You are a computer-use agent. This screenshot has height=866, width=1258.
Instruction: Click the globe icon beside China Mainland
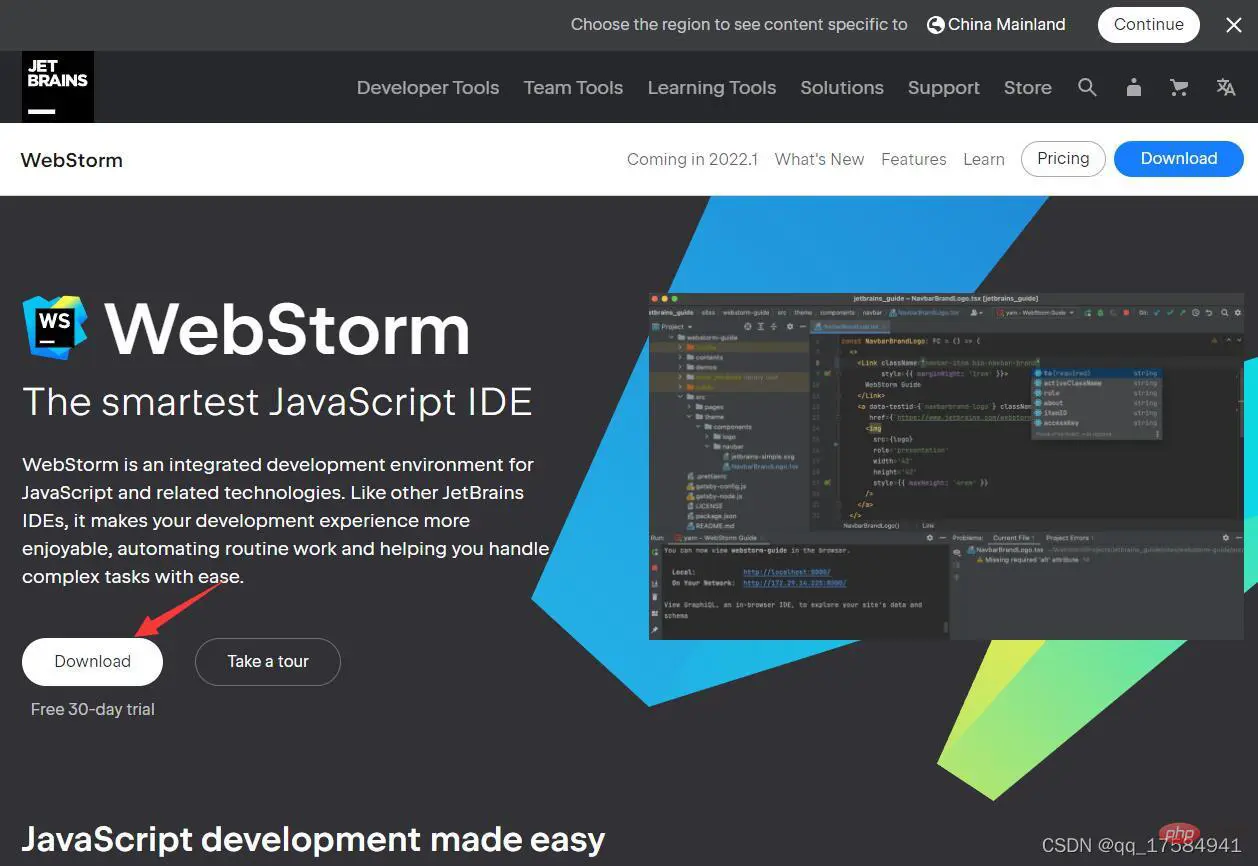click(x=935, y=25)
